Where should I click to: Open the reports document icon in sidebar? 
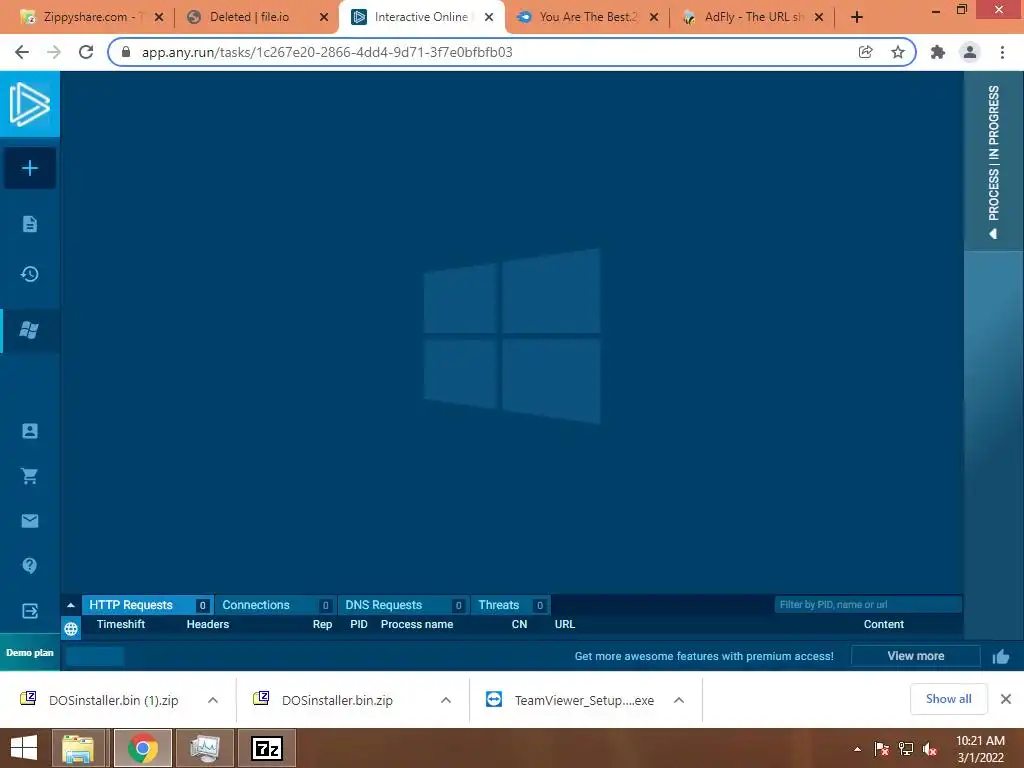tap(29, 224)
